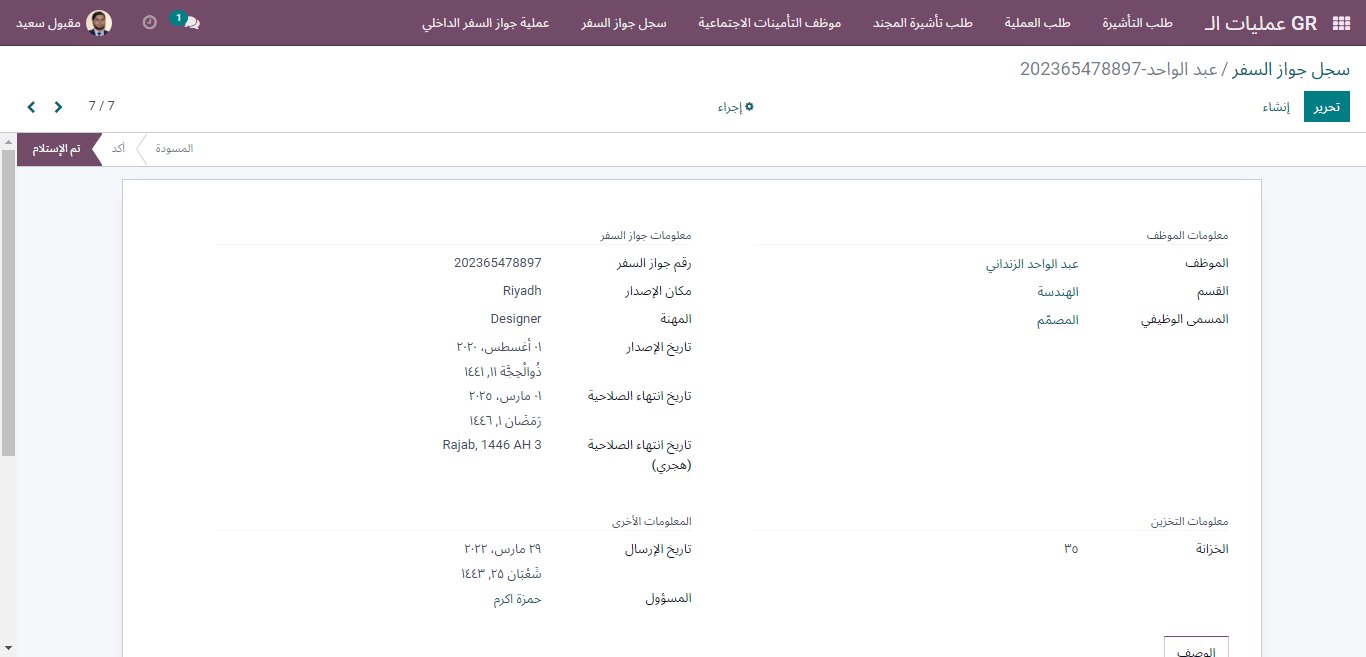Select the تم الإستلام status stage
The image size is (1366, 657).
[59, 149]
